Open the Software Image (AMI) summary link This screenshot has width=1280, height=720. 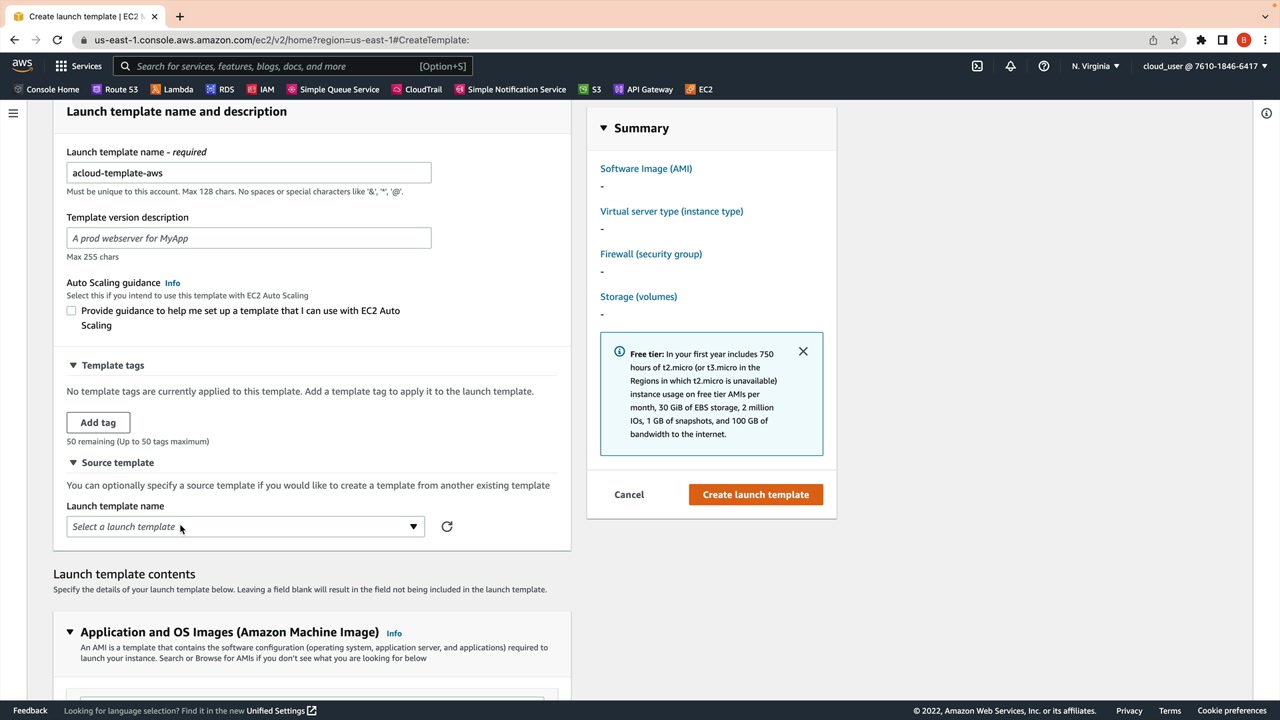pyautogui.click(x=646, y=169)
